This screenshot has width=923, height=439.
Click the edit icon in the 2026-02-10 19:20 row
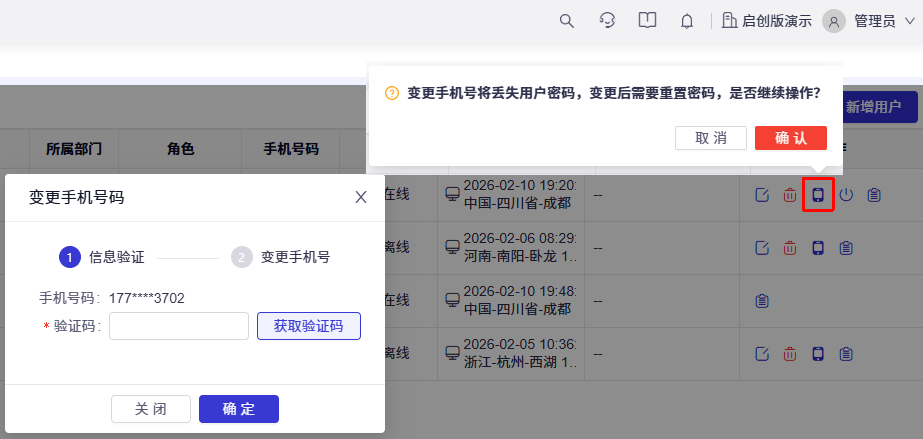pos(762,195)
